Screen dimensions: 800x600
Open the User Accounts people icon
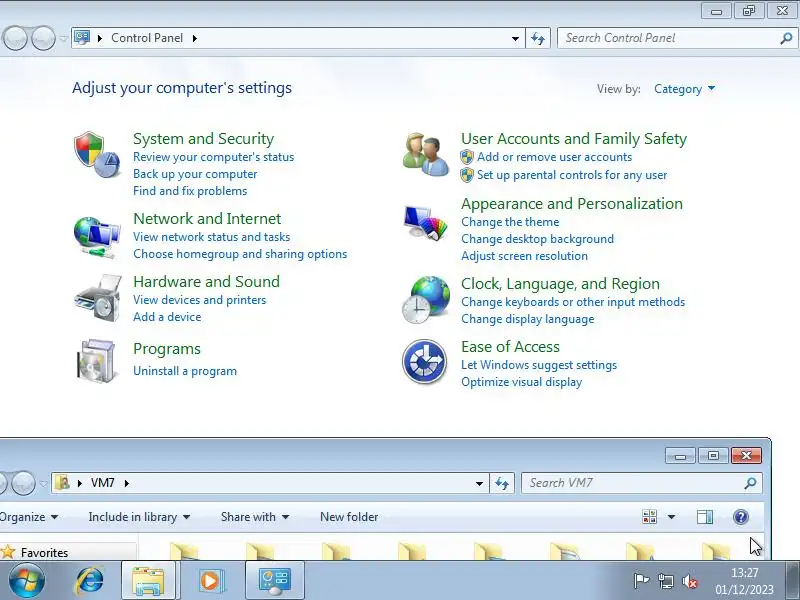426,155
